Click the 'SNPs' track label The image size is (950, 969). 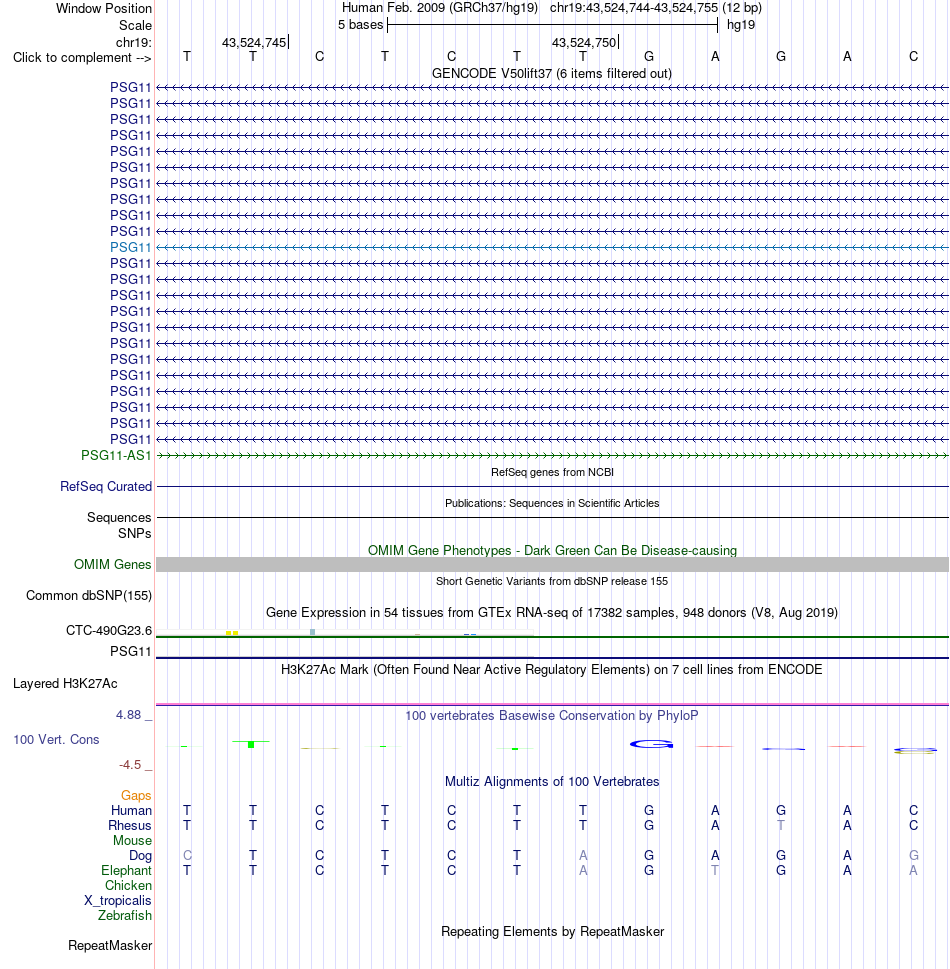click(x=134, y=533)
